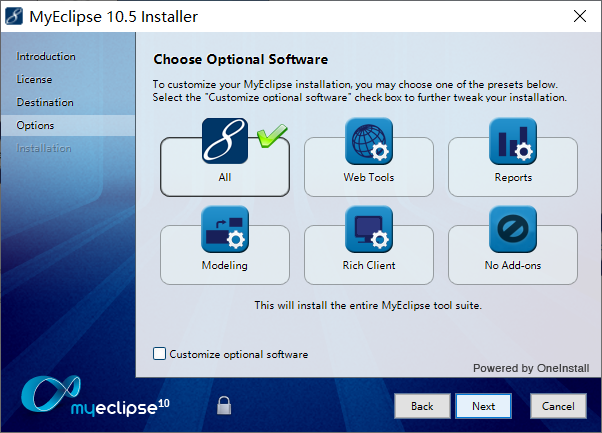Enable Customize optional software checkbox
The height and width of the screenshot is (433, 602).
159,354
